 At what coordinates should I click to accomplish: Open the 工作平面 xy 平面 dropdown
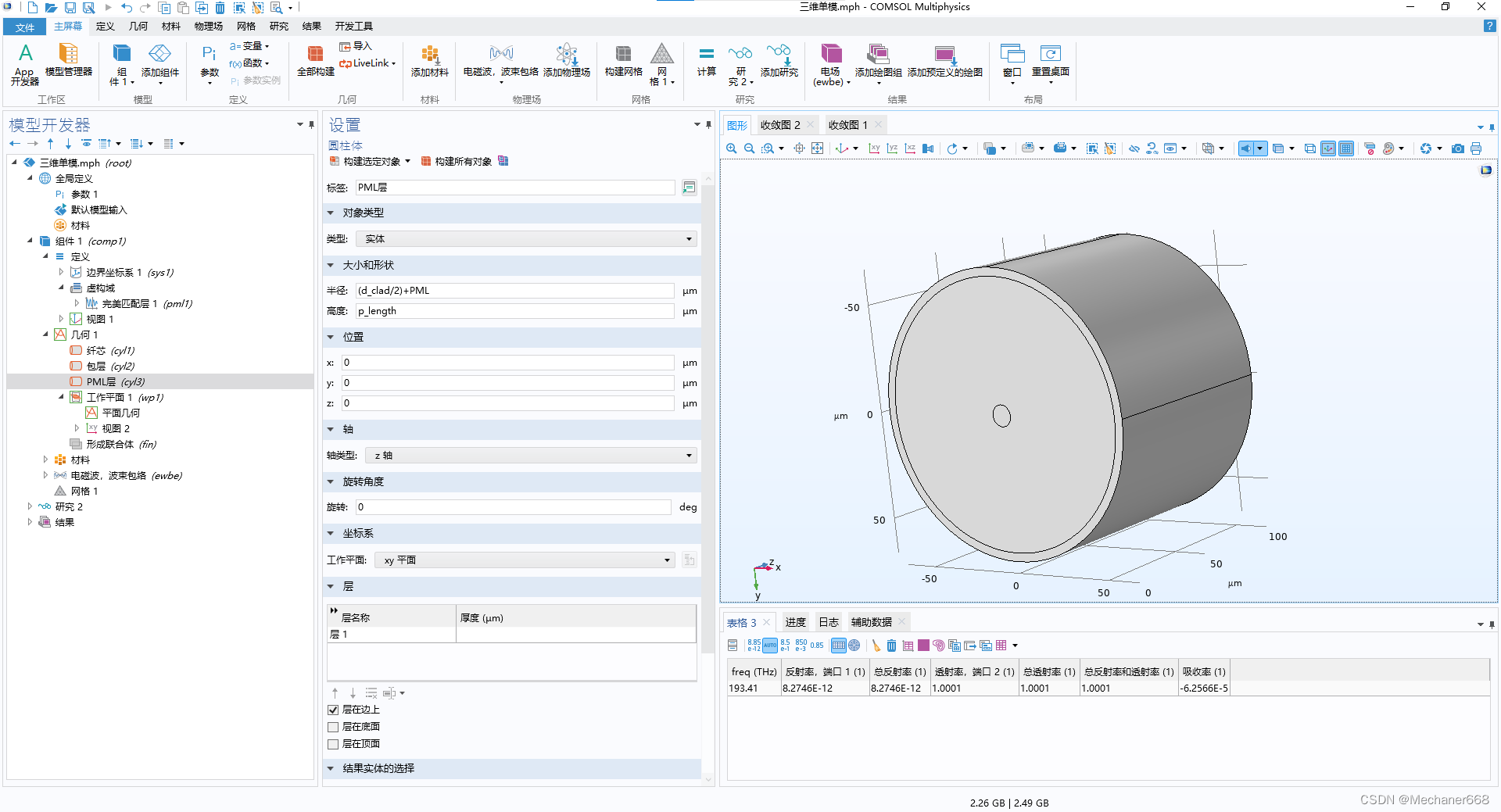coord(525,560)
